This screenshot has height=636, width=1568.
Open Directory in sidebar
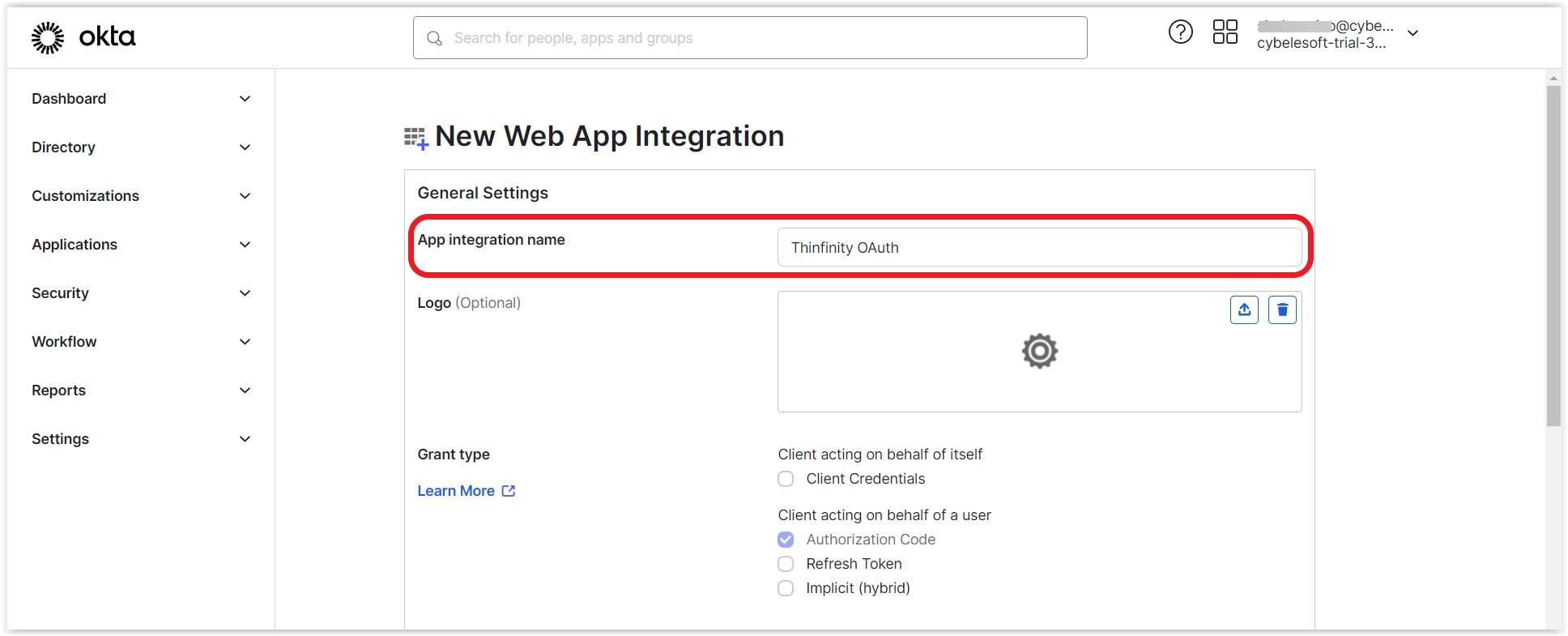[63, 147]
